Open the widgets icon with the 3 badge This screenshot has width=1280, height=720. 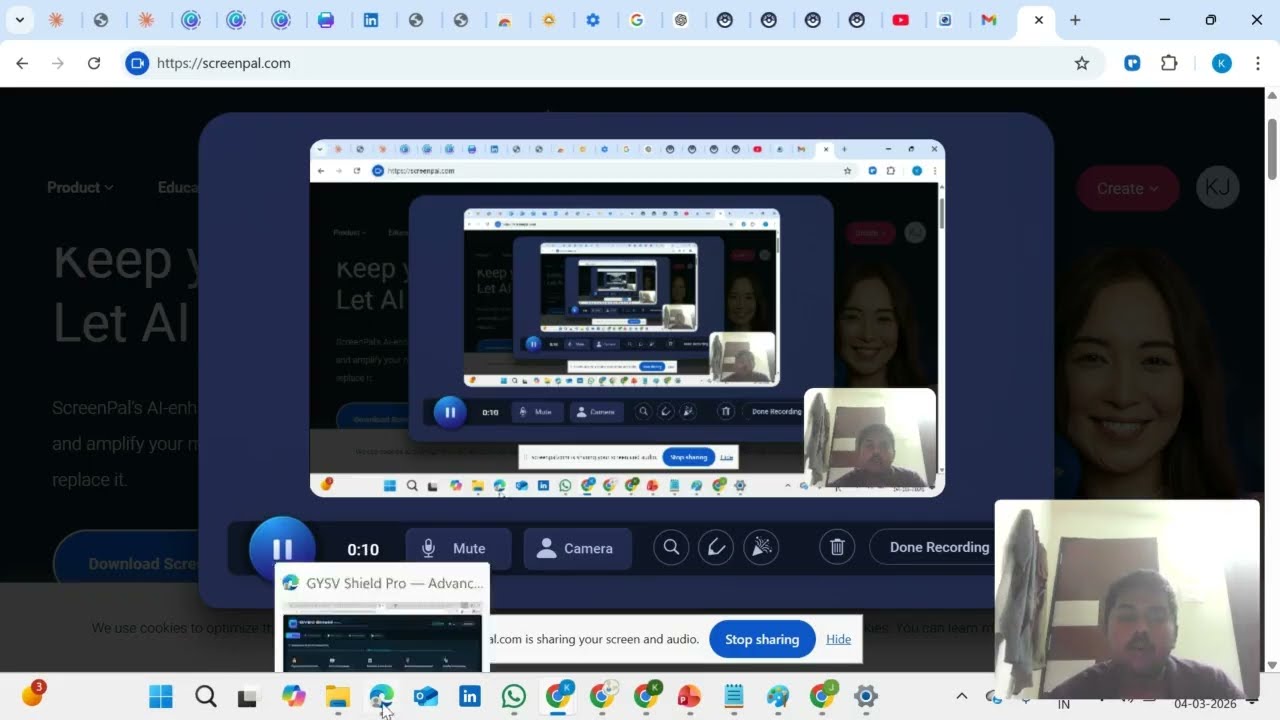coord(33,694)
